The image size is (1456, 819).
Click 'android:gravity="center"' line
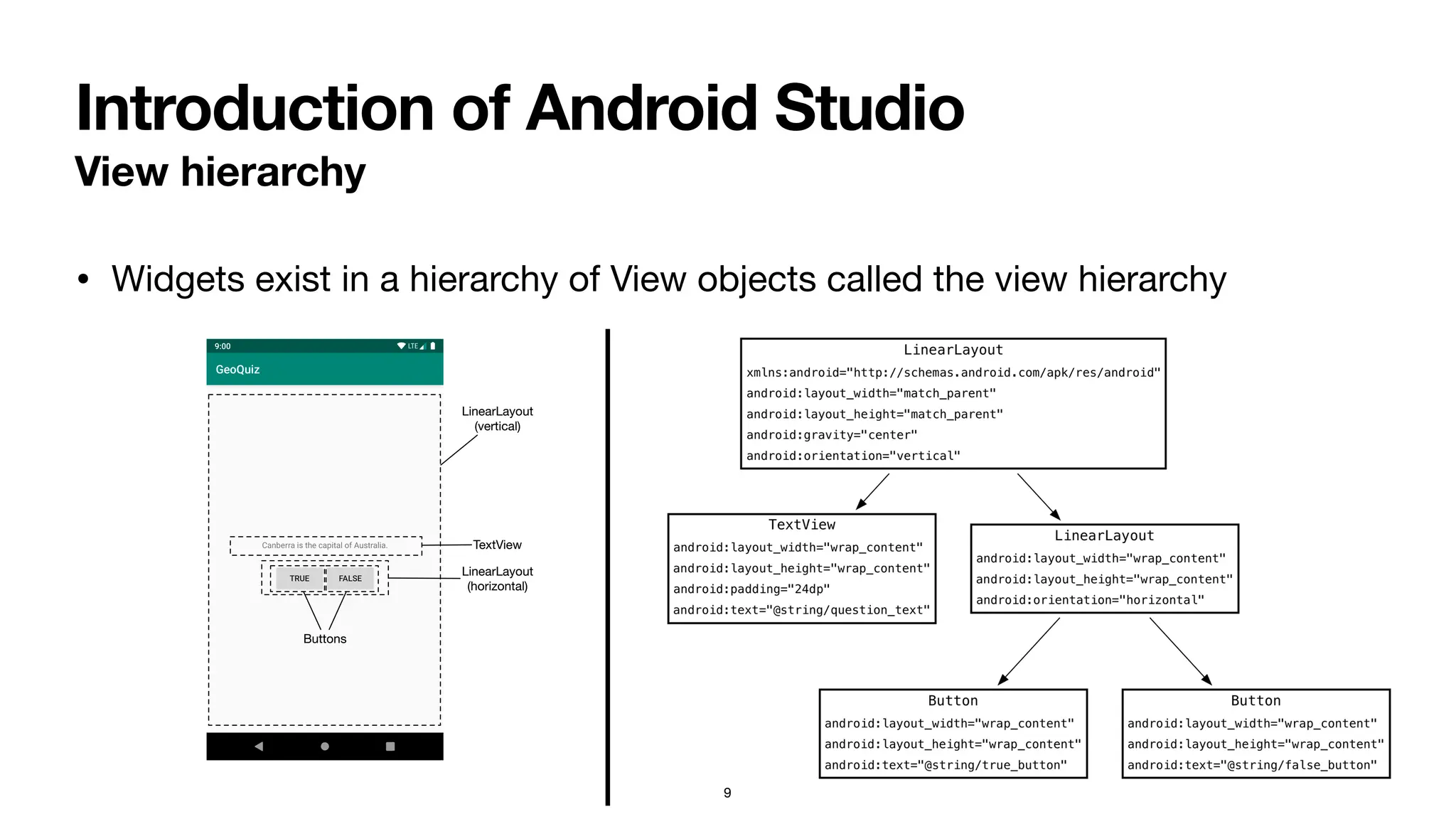coord(832,434)
